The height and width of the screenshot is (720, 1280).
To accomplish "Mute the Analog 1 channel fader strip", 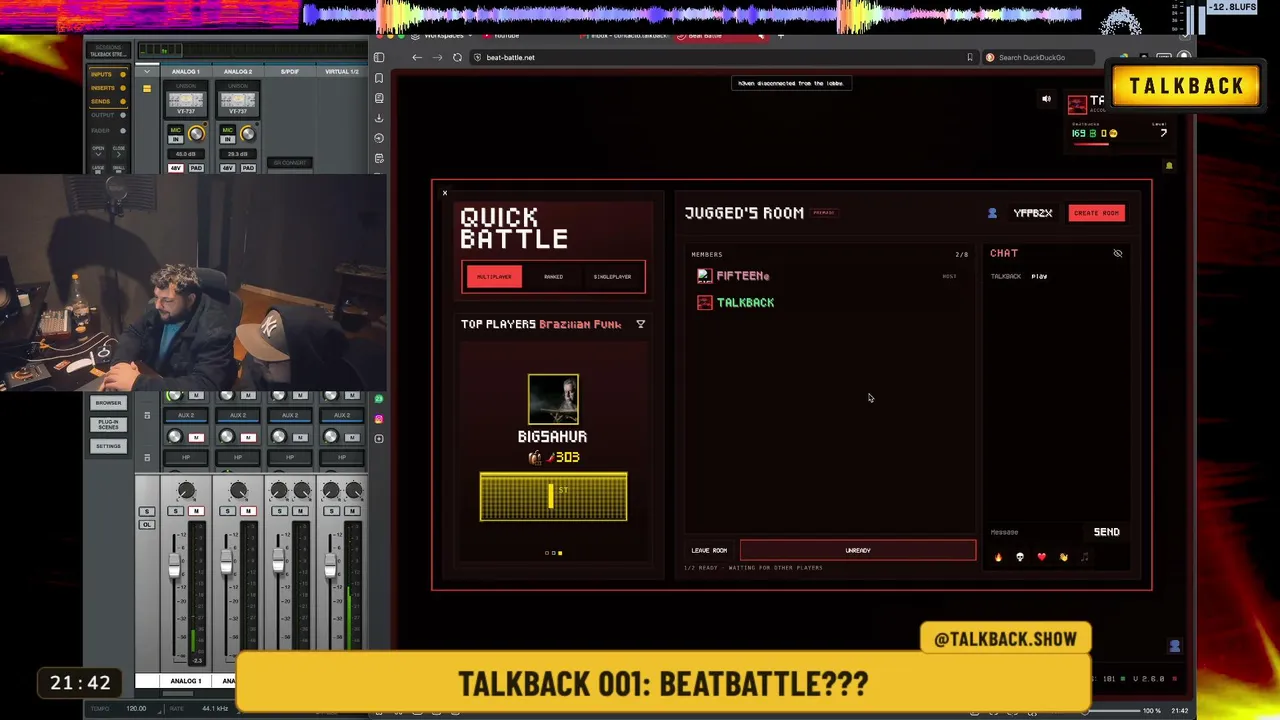I will click(196, 511).
